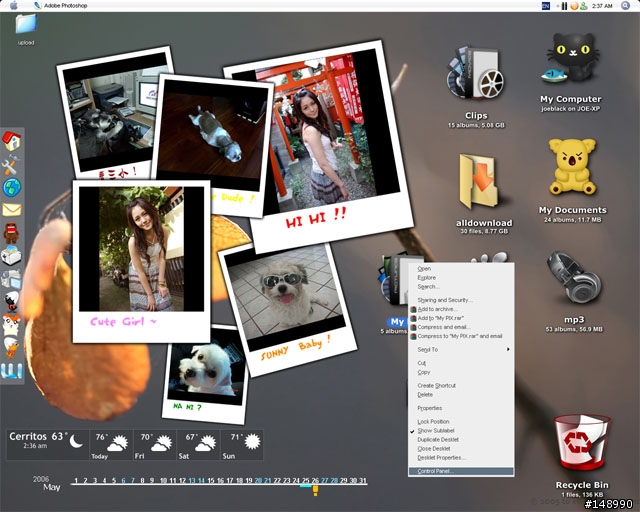Open the upload folder on the desktop
This screenshot has width=640, height=512.
tap(26, 29)
